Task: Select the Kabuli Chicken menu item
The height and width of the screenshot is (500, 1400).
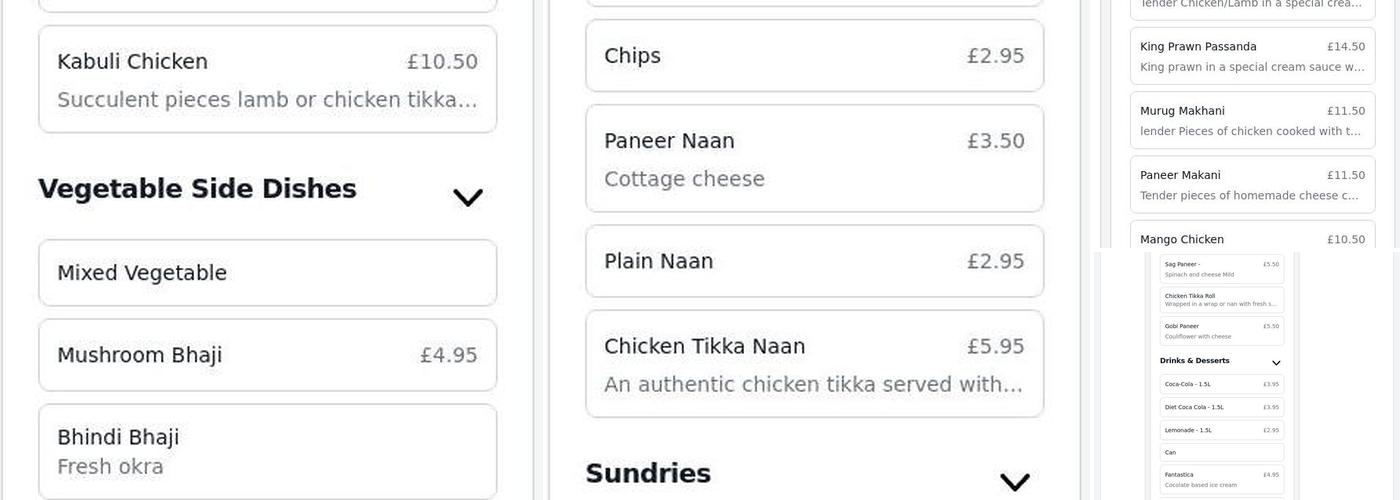Action: (x=267, y=79)
